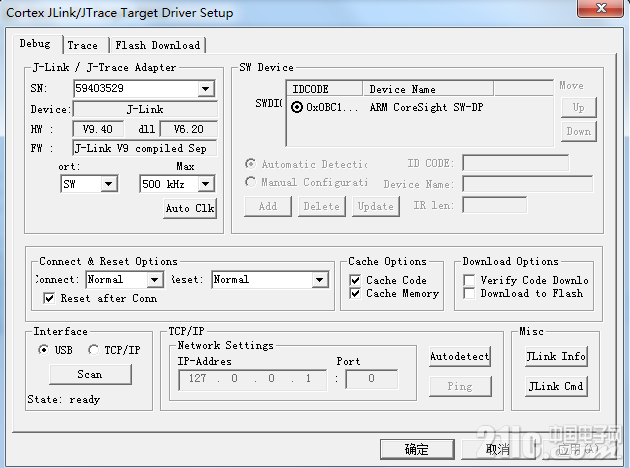Enable Download to Flash checkbox
The width and height of the screenshot is (630, 468).
point(469,293)
